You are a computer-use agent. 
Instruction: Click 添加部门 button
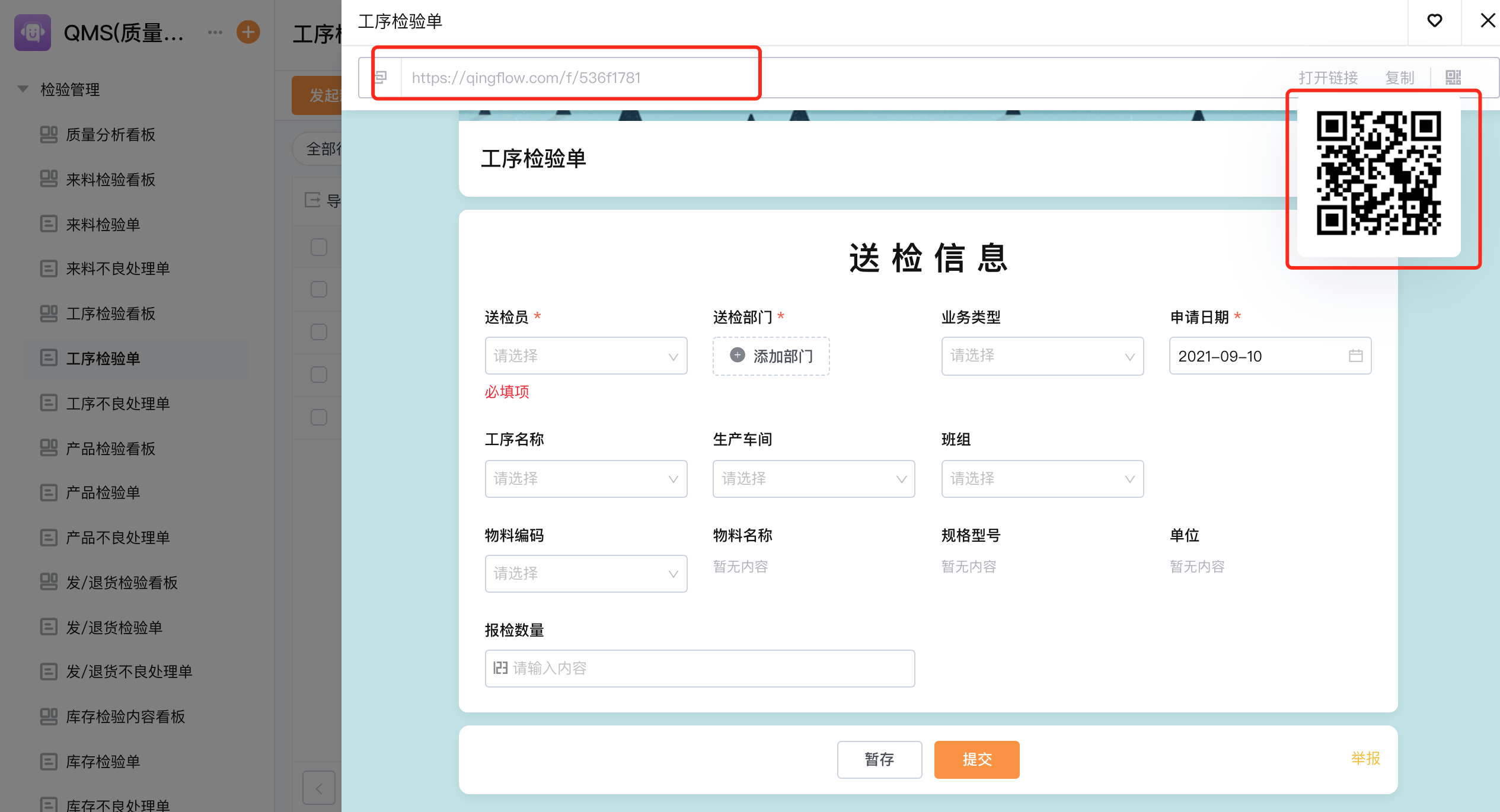click(x=771, y=356)
